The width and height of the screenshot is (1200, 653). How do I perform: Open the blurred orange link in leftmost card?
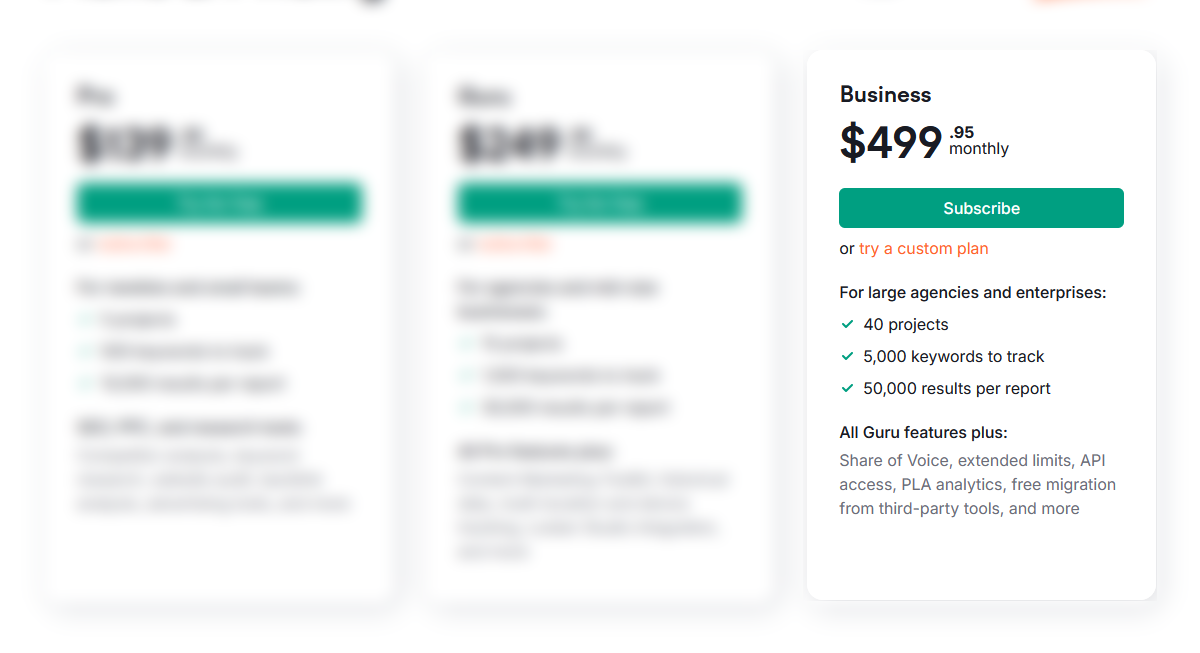tap(135, 244)
